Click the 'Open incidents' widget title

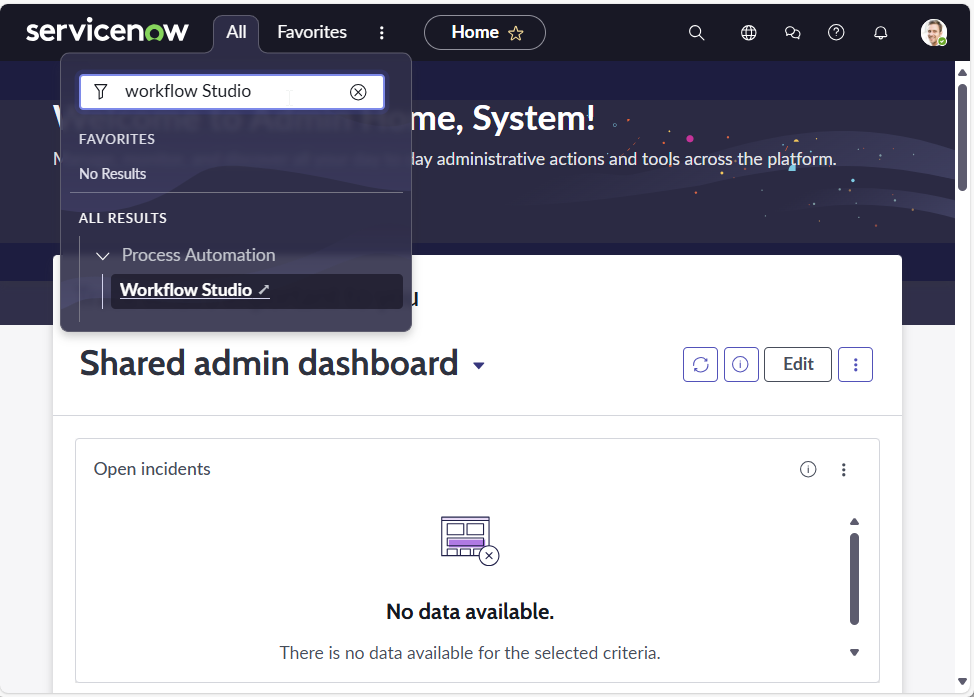tap(152, 469)
